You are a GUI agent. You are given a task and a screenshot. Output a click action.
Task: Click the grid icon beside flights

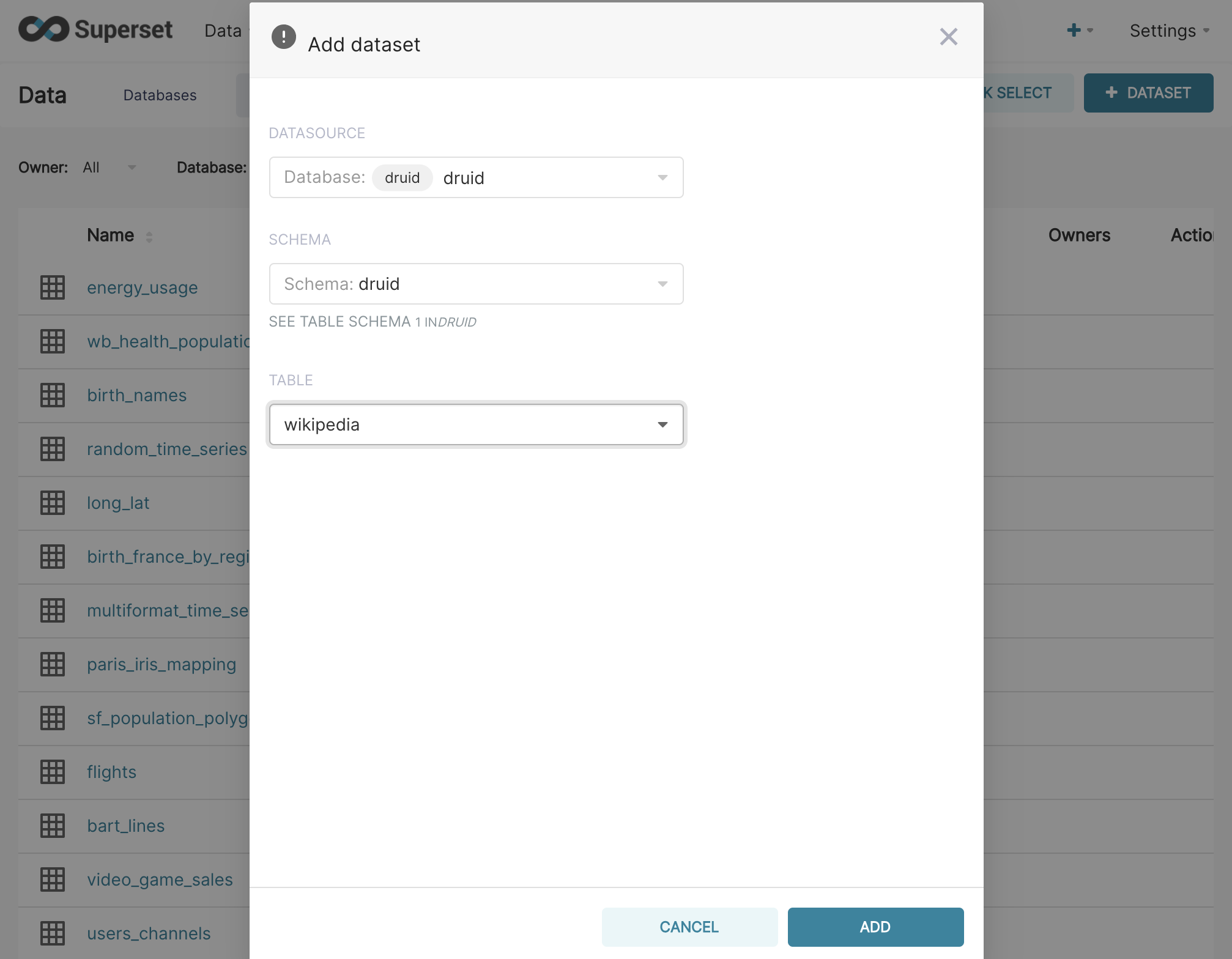[53, 772]
